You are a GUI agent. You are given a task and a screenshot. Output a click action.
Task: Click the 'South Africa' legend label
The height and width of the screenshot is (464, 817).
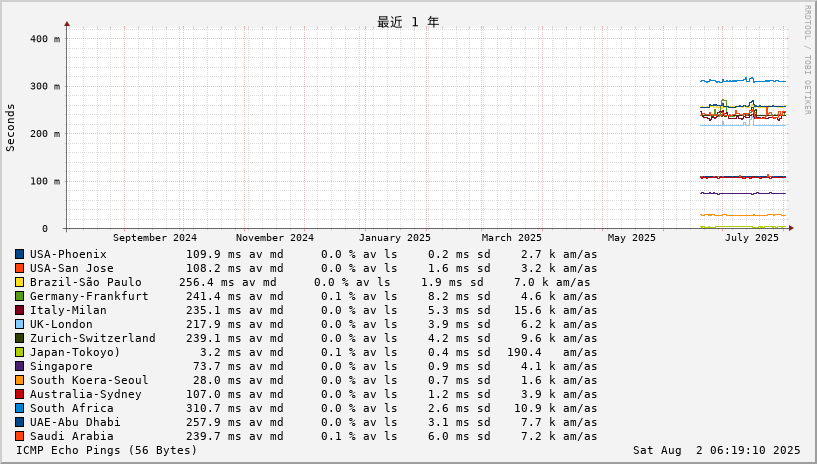point(71,409)
